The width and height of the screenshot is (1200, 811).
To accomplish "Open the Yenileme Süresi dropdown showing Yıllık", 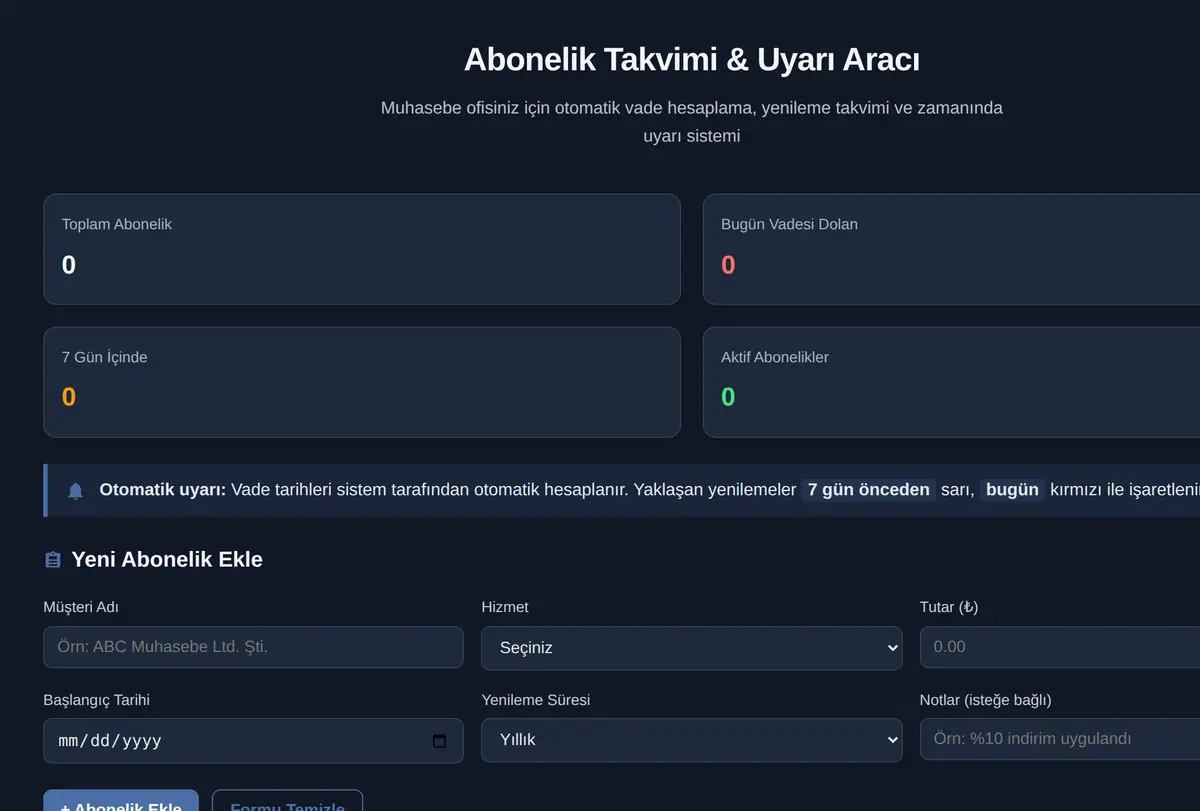I will (x=691, y=740).
